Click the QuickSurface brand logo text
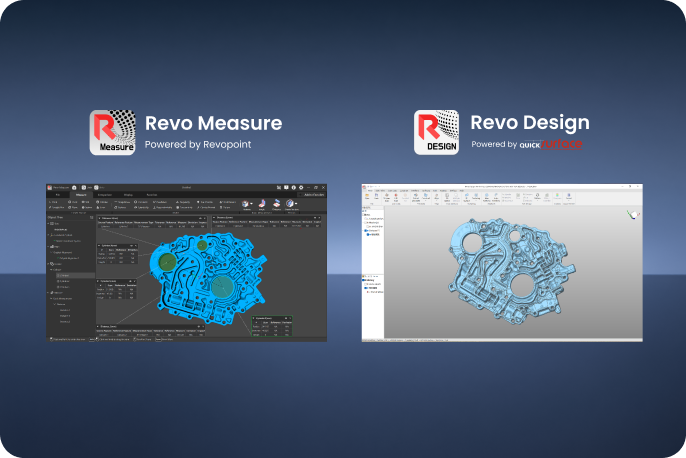The height and width of the screenshot is (458, 686). click(x=551, y=144)
